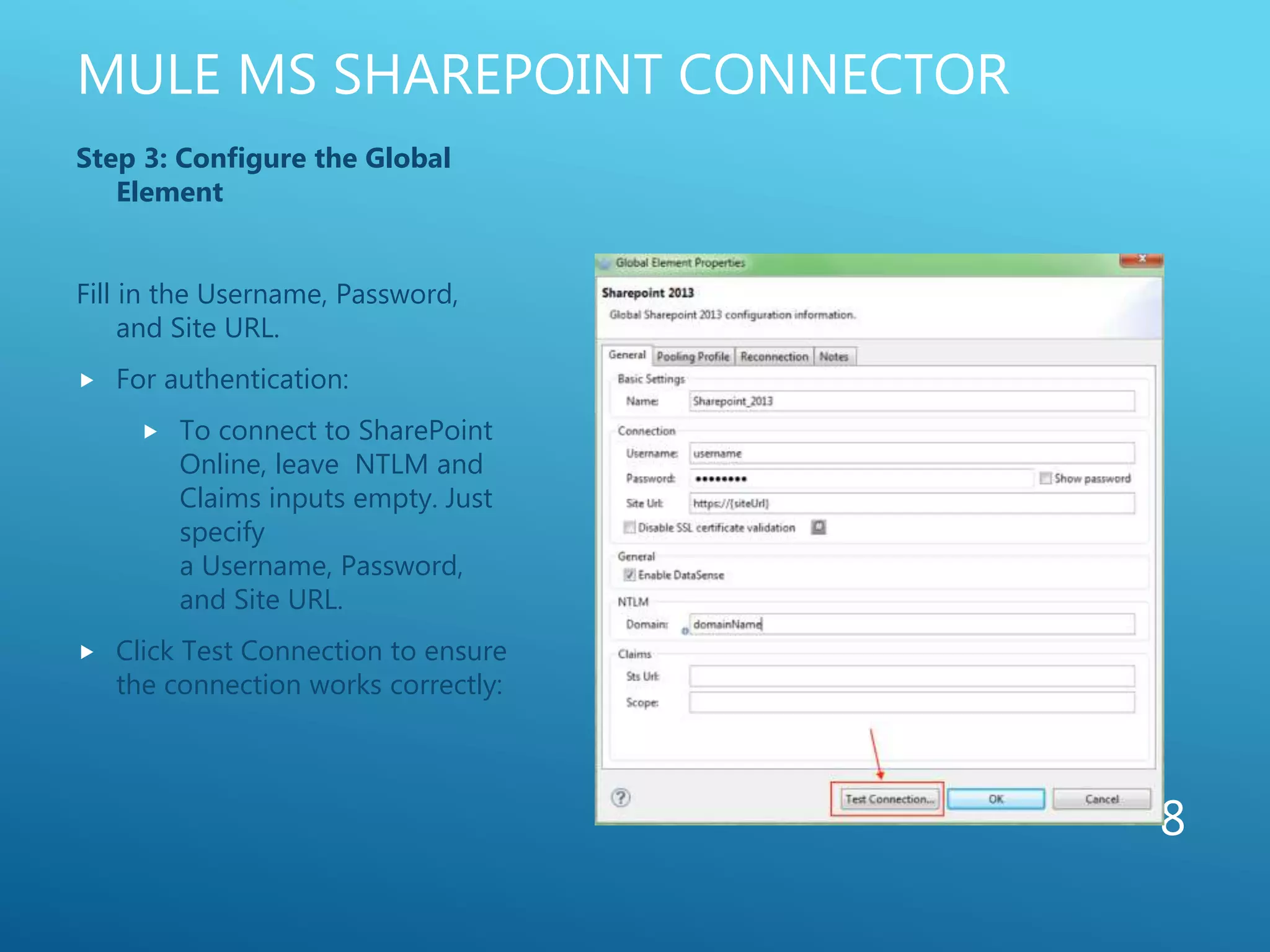Open the Pooling Profile tab
The width and height of the screenshot is (1270, 952).
pos(693,356)
